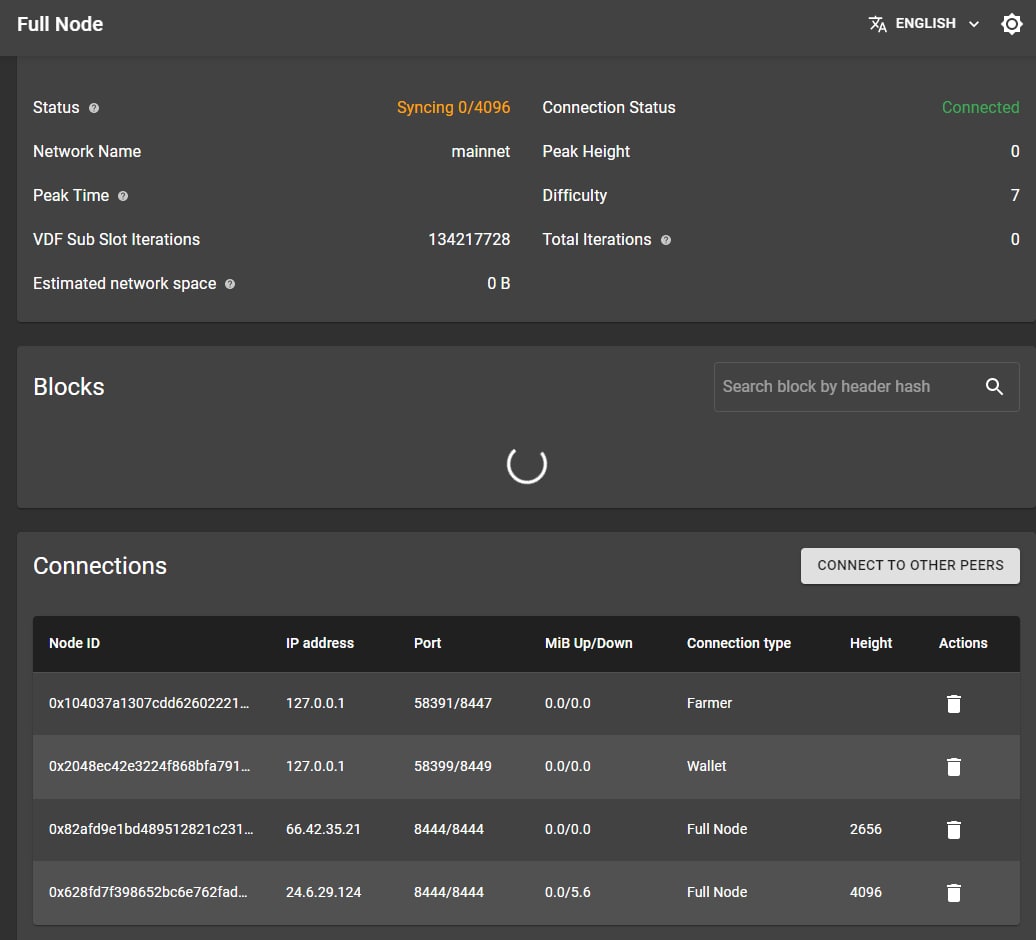Click the Connection type column header
This screenshot has height=940, width=1036.
click(739, 643)
